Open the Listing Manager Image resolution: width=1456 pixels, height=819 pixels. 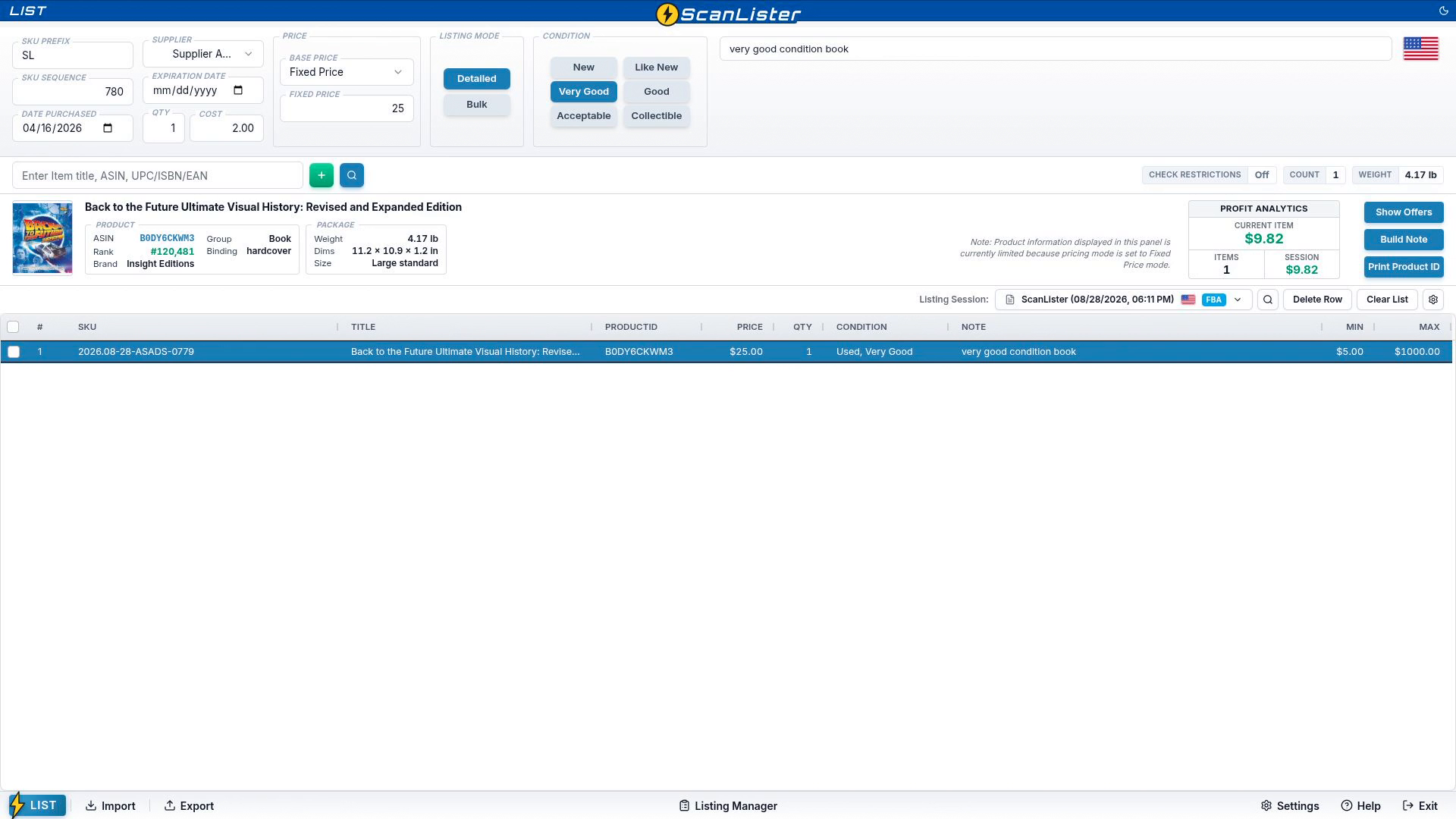pos(728,806)
